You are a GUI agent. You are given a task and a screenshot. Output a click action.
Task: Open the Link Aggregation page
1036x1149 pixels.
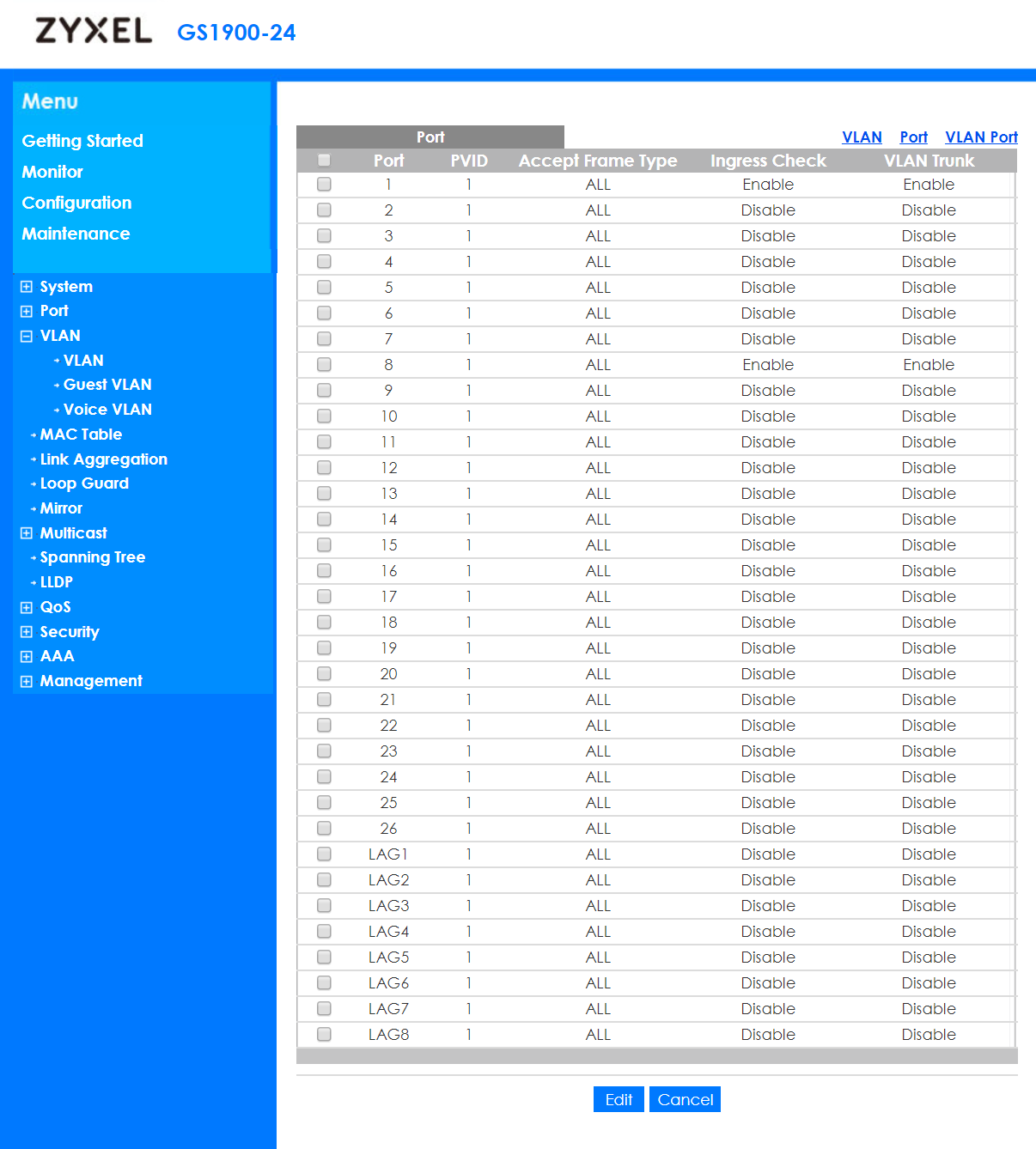click(104, 459)
